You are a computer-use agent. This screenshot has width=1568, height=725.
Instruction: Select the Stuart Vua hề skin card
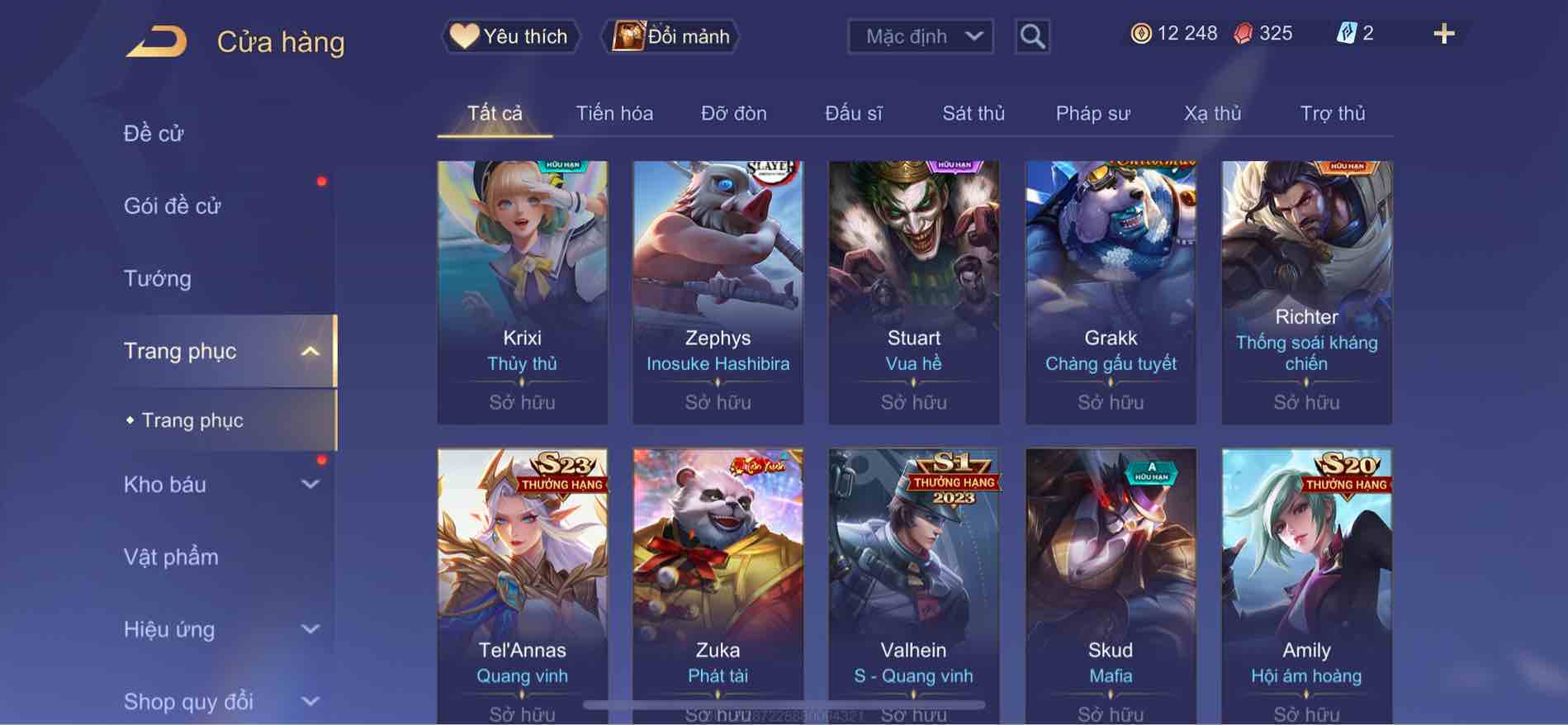click(x=913, y=292)
